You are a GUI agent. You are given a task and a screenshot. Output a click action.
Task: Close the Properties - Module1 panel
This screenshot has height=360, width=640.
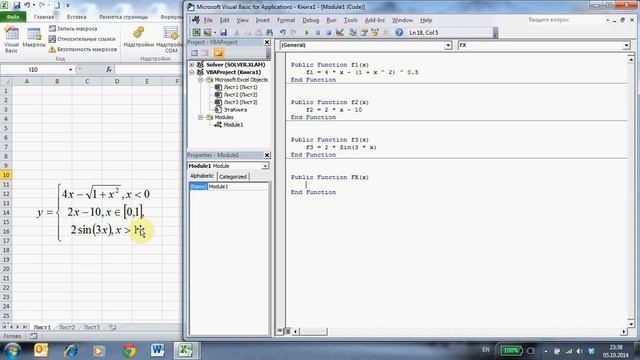(267, 155)
